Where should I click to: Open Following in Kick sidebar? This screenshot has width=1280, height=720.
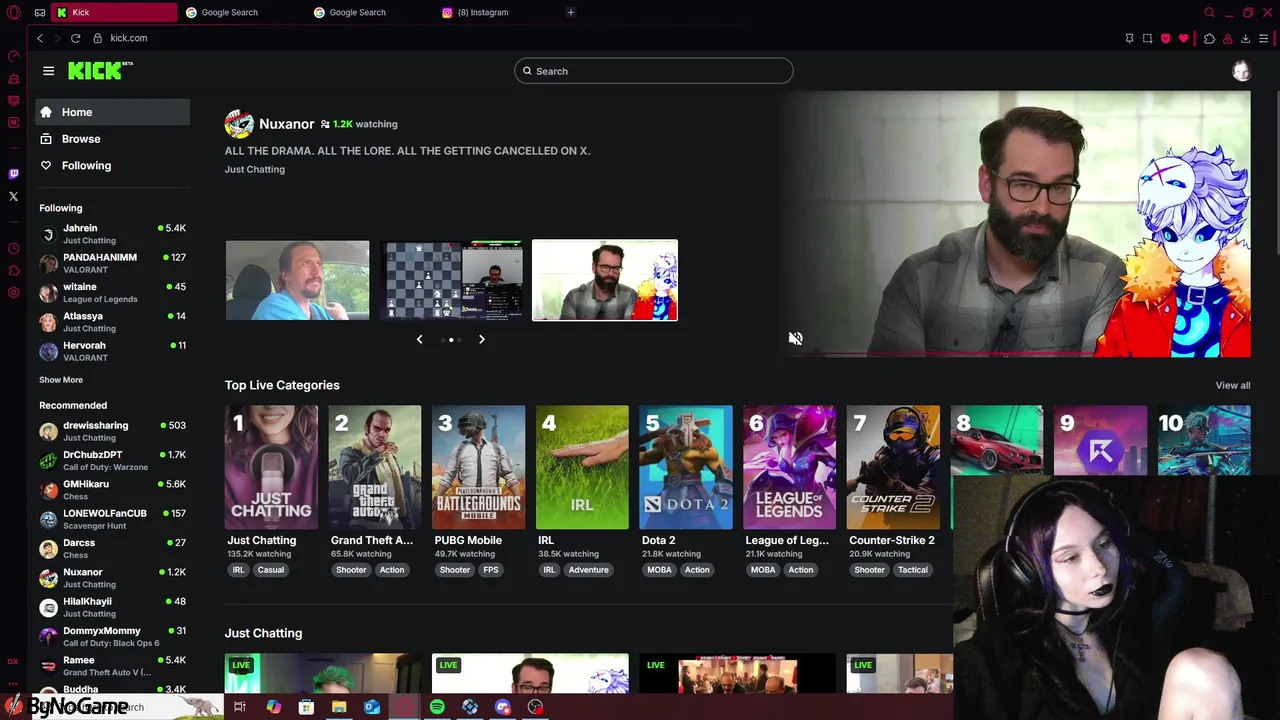(112, 166)
